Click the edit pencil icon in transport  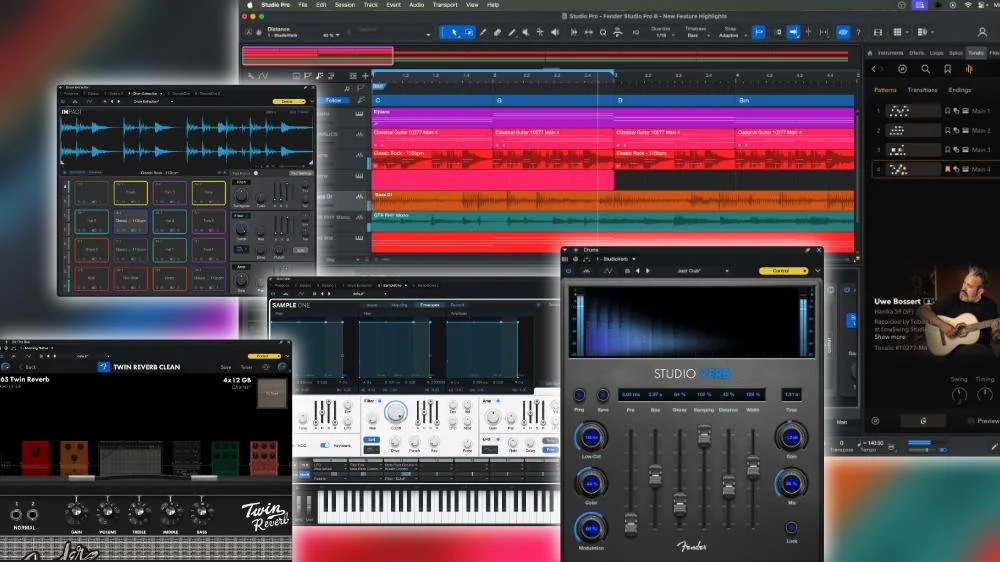pyautogui.click(x=994, y=447)
